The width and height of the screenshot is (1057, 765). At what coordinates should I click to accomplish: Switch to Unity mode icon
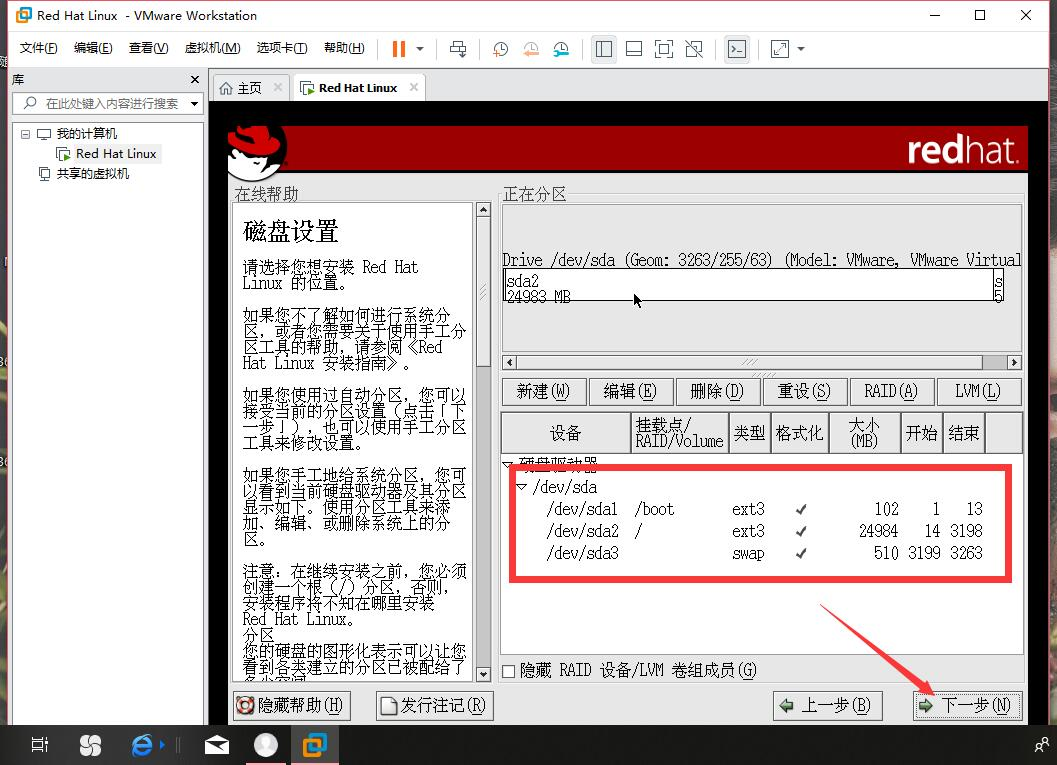pyautogui.click(x=694, y=49)
